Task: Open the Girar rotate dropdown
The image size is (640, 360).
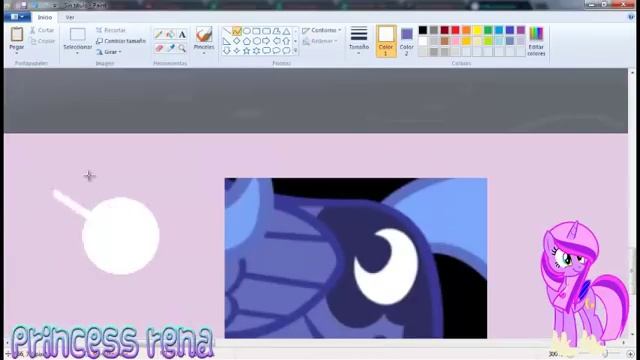Action: click(109, 52)
